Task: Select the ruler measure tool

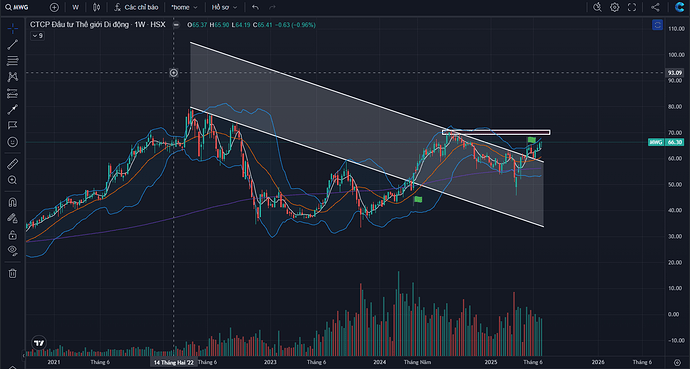Action: [x=12, y=164]
